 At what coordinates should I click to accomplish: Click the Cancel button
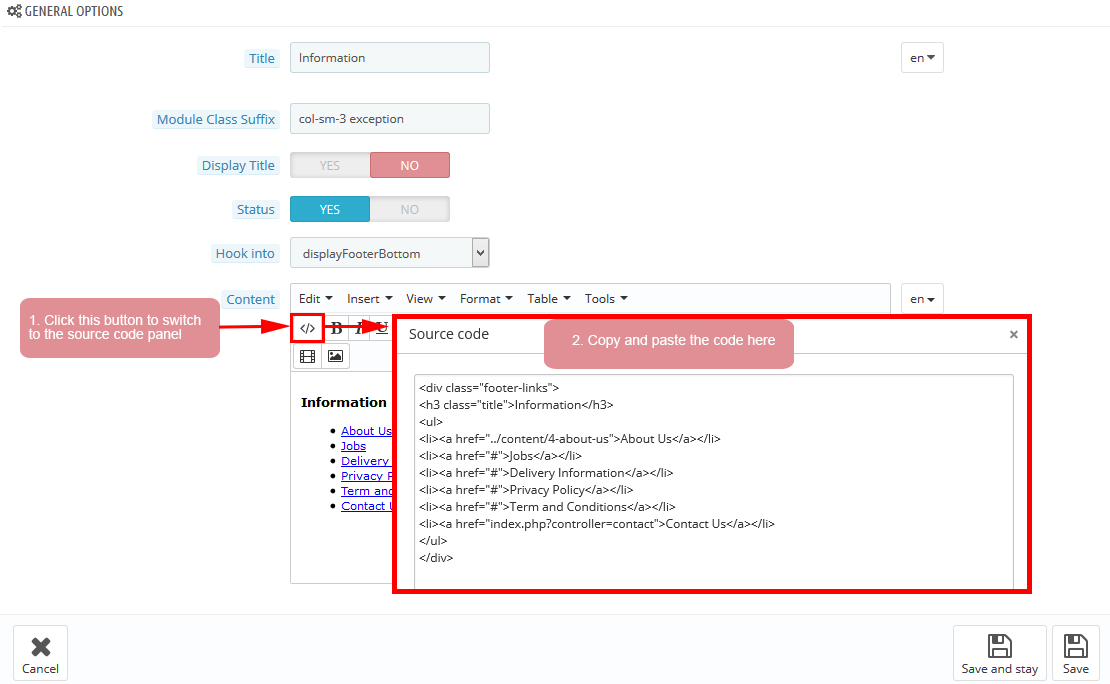[x=40, y=653]
